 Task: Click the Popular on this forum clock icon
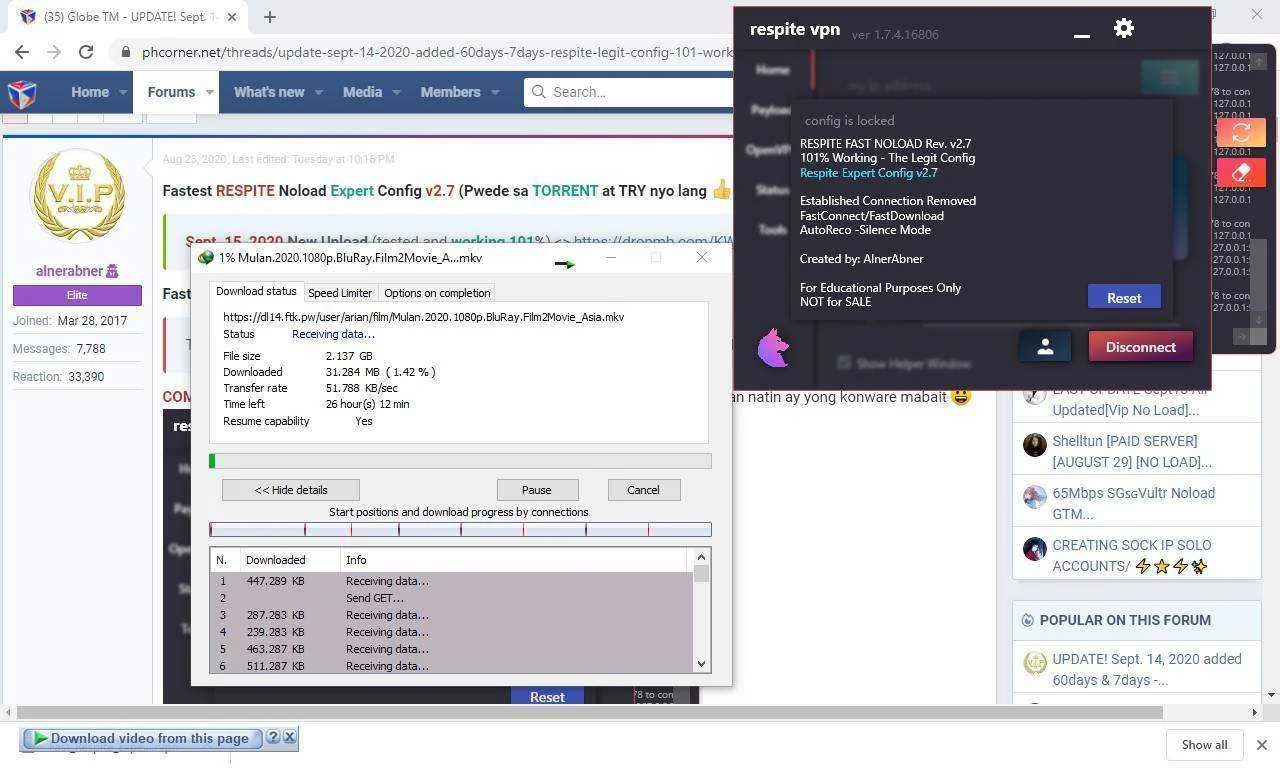1027,620
